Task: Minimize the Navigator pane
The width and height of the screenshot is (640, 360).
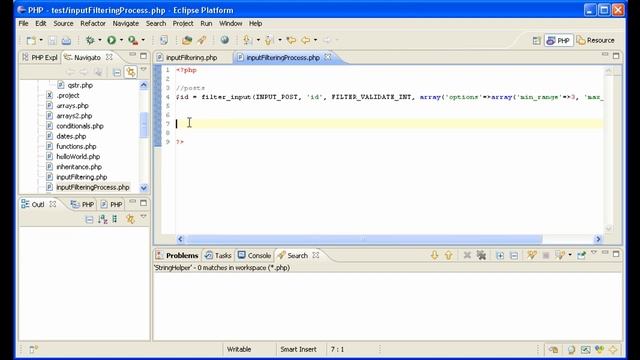Action: (x=133, y=55)
